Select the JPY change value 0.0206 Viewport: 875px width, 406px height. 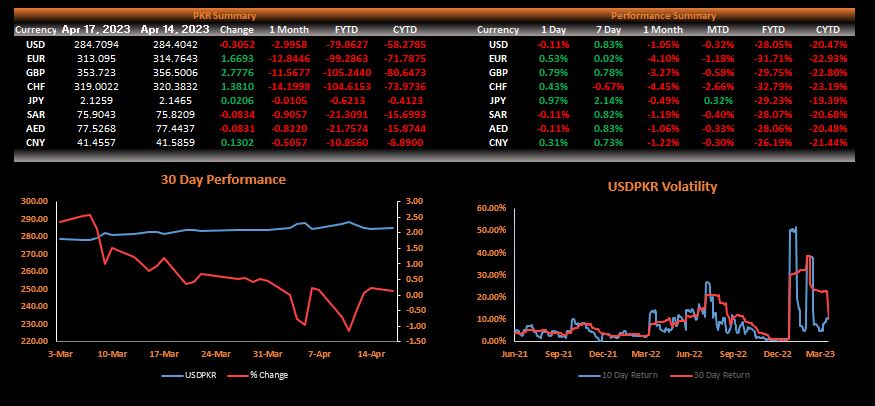[237, 100]
